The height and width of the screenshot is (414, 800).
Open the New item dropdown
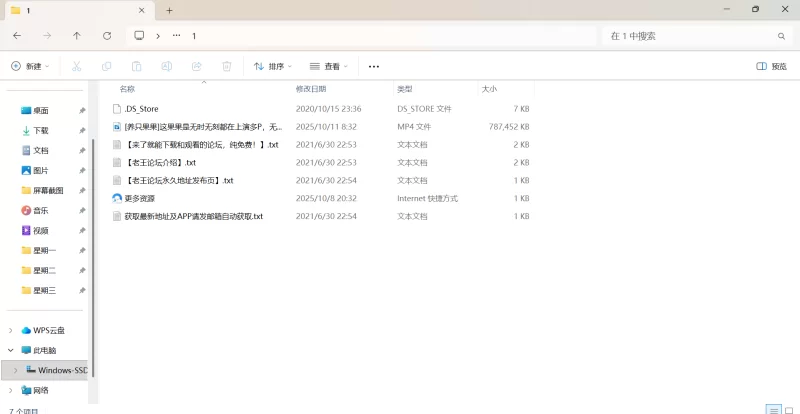click(30, 66)
